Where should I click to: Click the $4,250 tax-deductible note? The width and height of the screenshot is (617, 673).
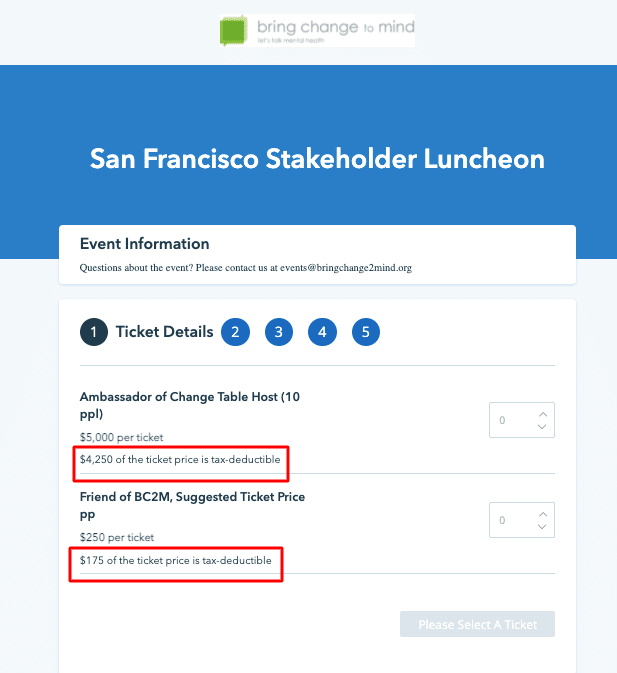tap(180, 460)
